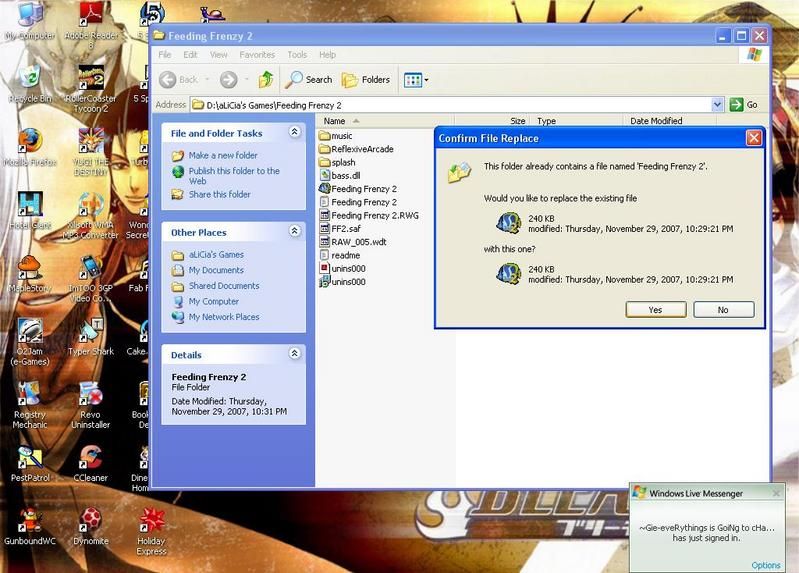This screenshot has height=573, width=799.
Task: Click No in Confirm File Replace
Action: [723, 310]
